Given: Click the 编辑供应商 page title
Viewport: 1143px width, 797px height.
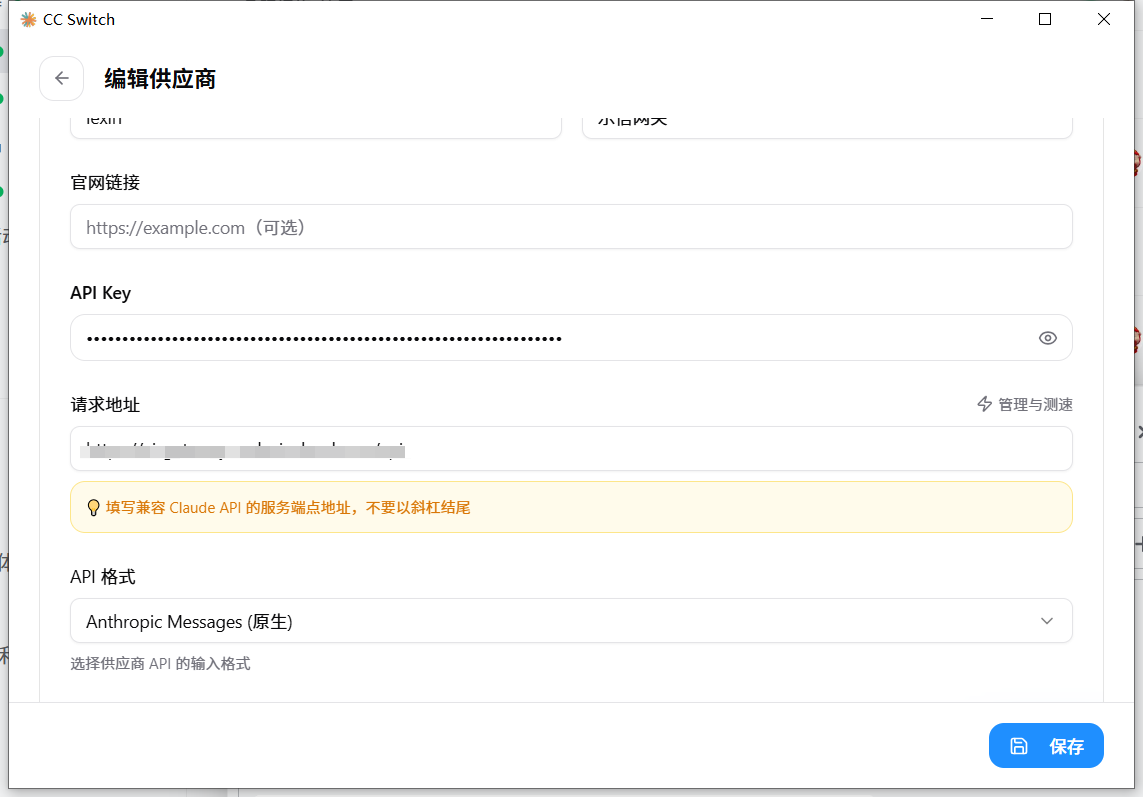Looking at the screenshot, I should click(160, 79).
